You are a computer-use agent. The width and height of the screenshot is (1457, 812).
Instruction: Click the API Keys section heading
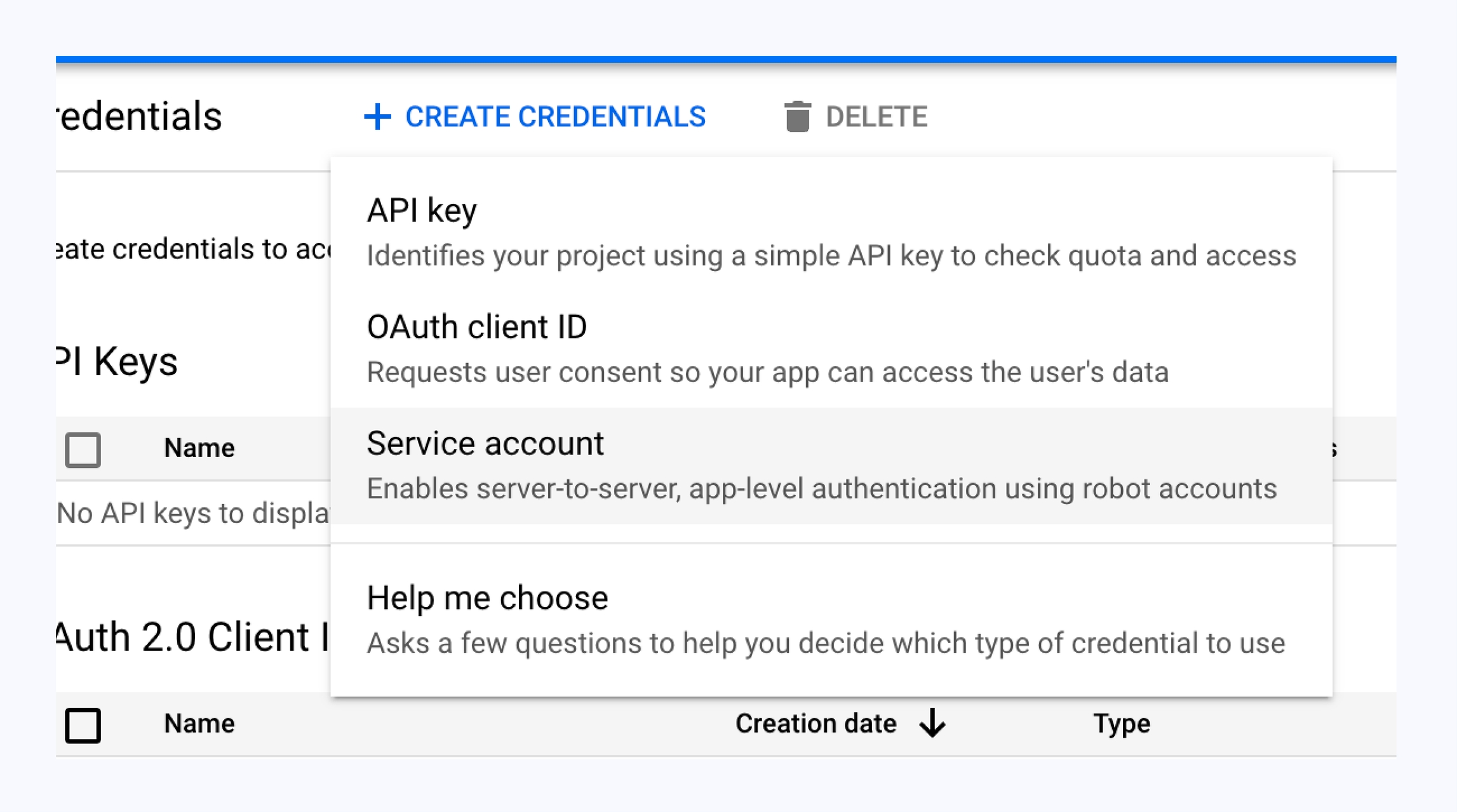tap(117, 362)
